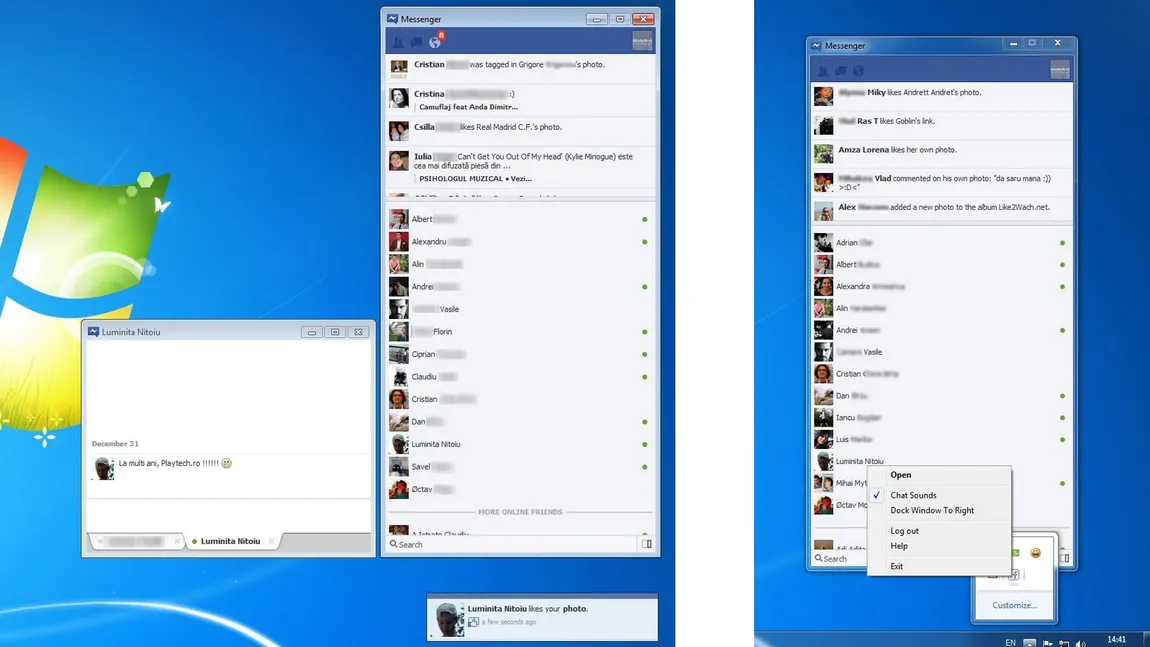Image resolution: width=1150 pixels, height=647 pixels.
Task: Click Facebook icon in tray popup
Action: [1014, 575]
